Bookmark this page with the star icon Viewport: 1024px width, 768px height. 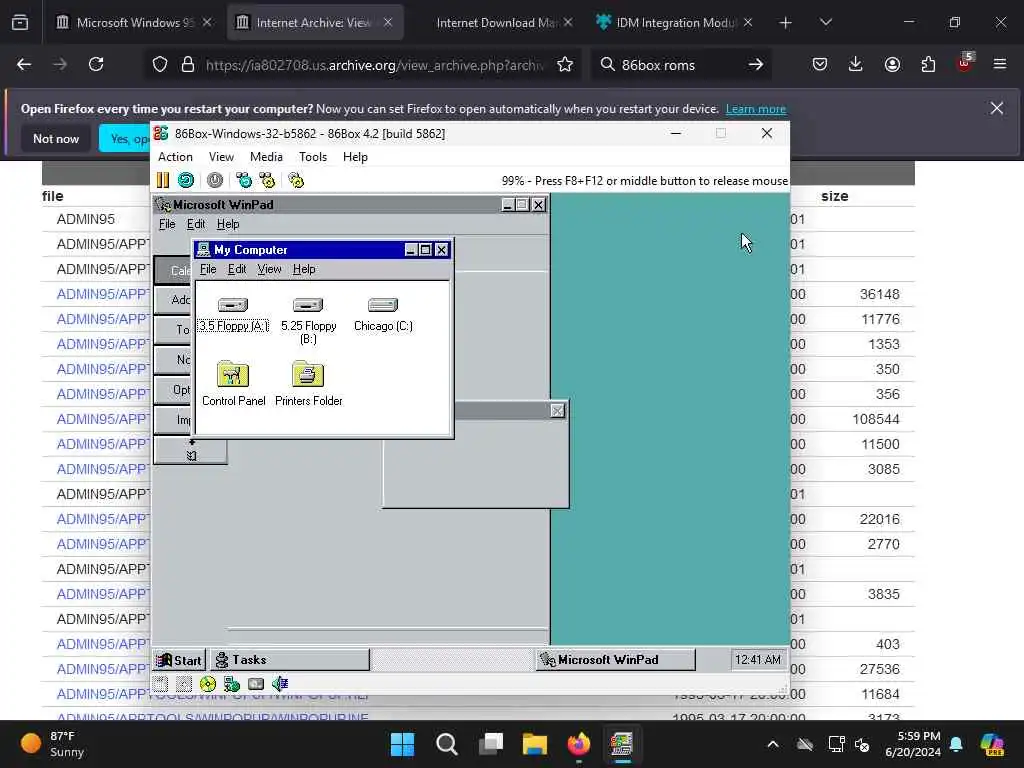(x=565, y=64)
